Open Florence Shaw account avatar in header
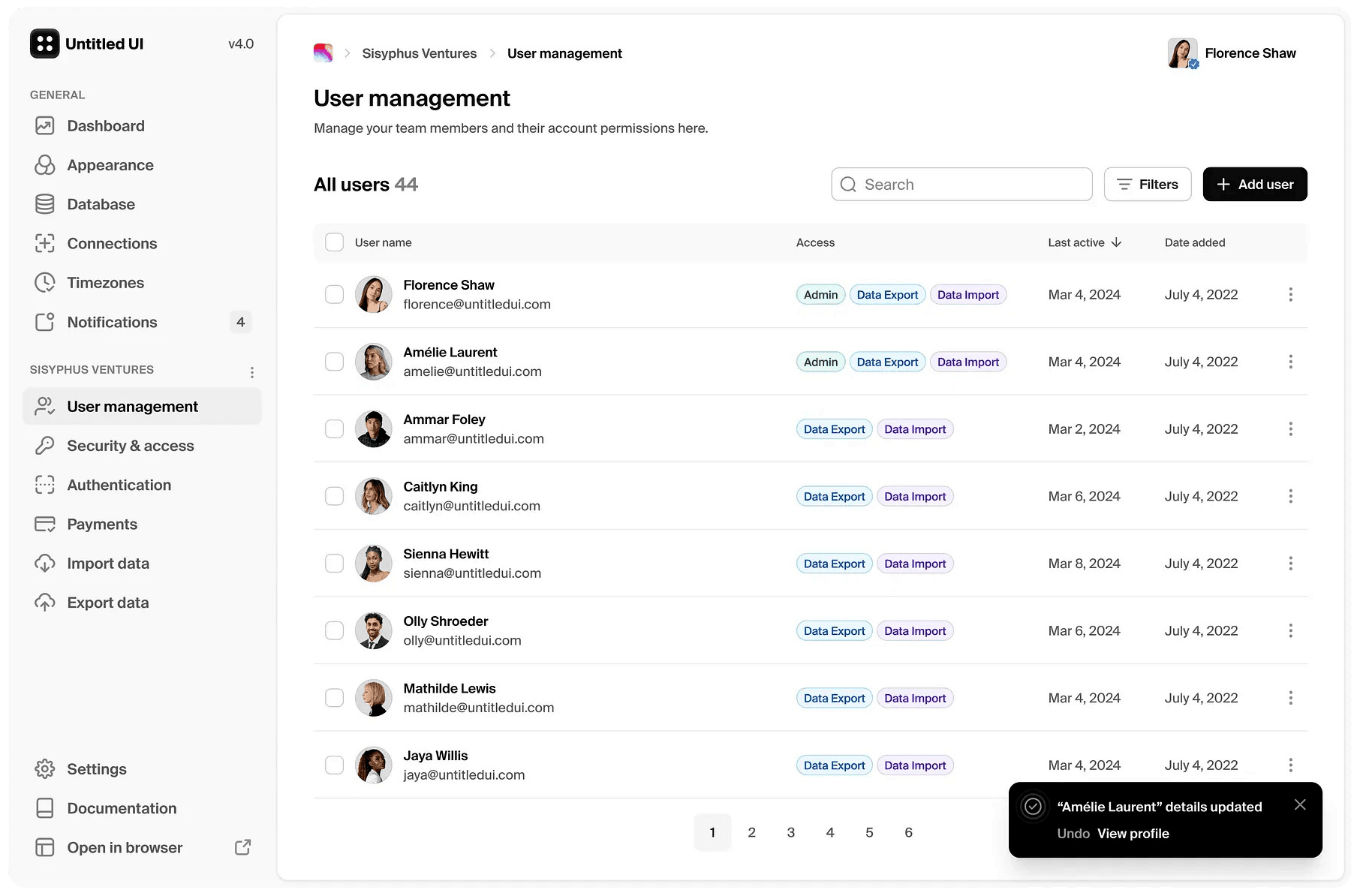Viewport: 1357px width, 896px height. click(x=1183, y=53)
